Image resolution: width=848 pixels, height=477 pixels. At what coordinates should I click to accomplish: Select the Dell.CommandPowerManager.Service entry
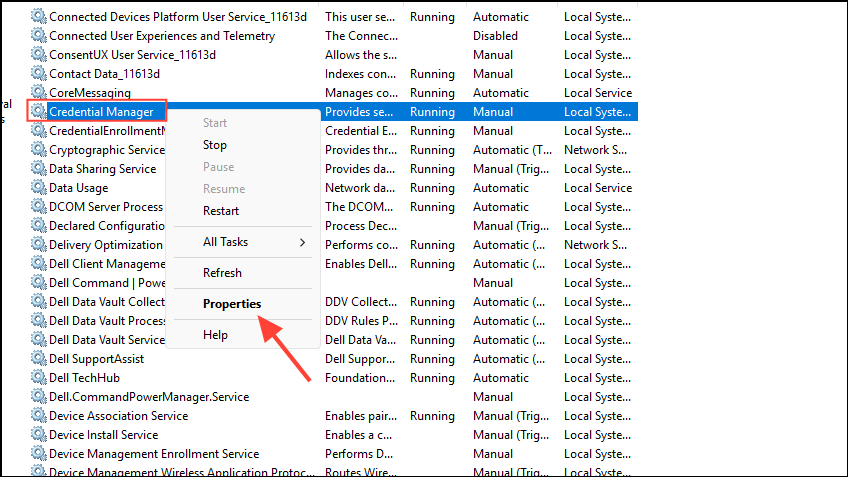[149, 397]
